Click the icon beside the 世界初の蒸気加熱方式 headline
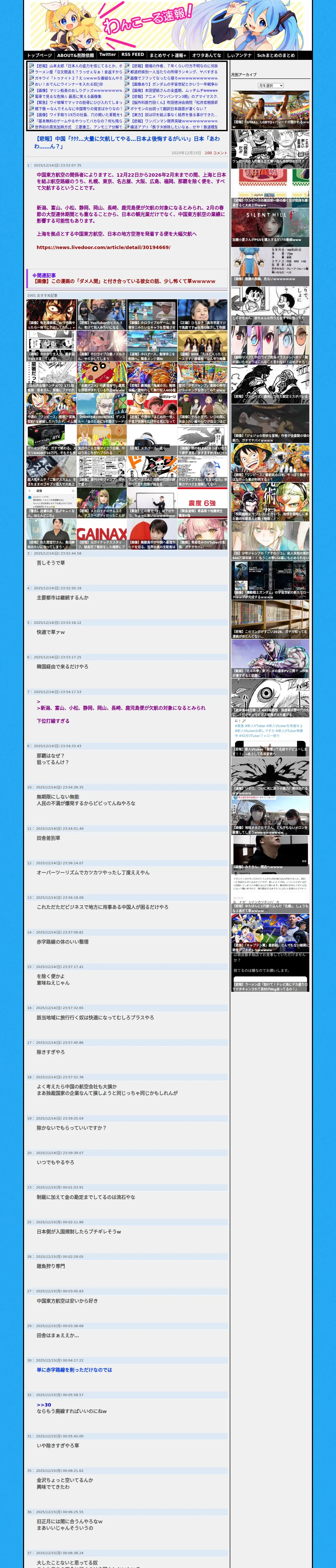The image size is (336, 1568). click(x=32, y=126)
